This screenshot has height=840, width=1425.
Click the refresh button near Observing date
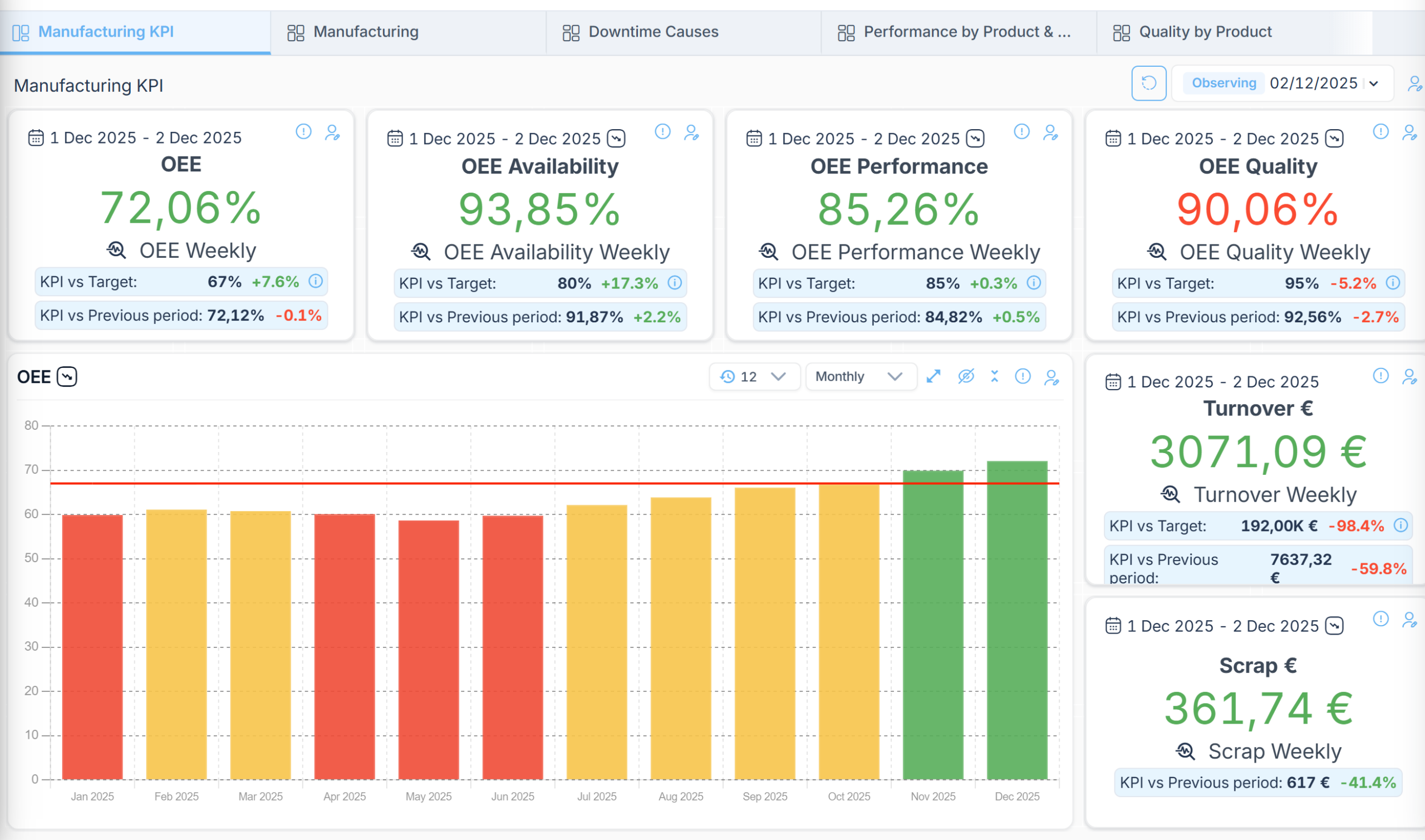[x=1148, y=83]
